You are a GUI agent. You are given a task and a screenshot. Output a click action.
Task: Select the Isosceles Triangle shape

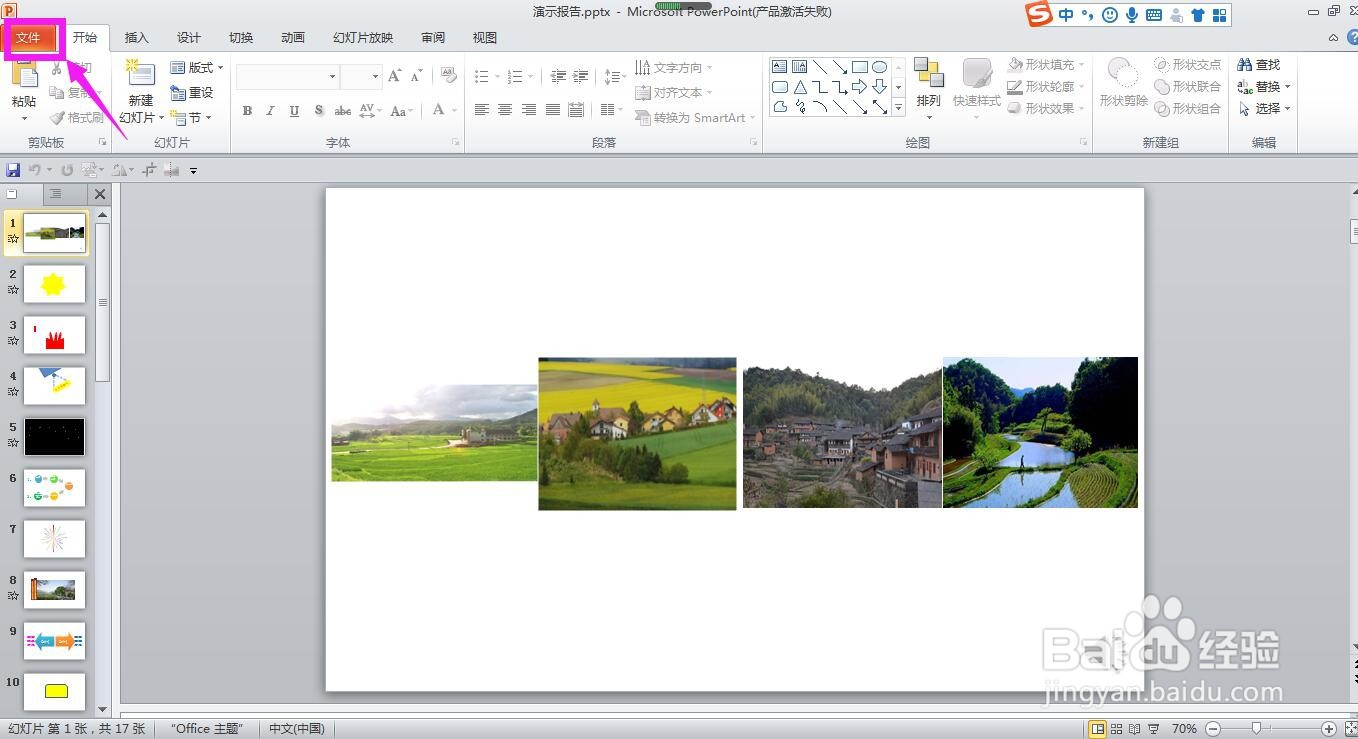(800, 87)
